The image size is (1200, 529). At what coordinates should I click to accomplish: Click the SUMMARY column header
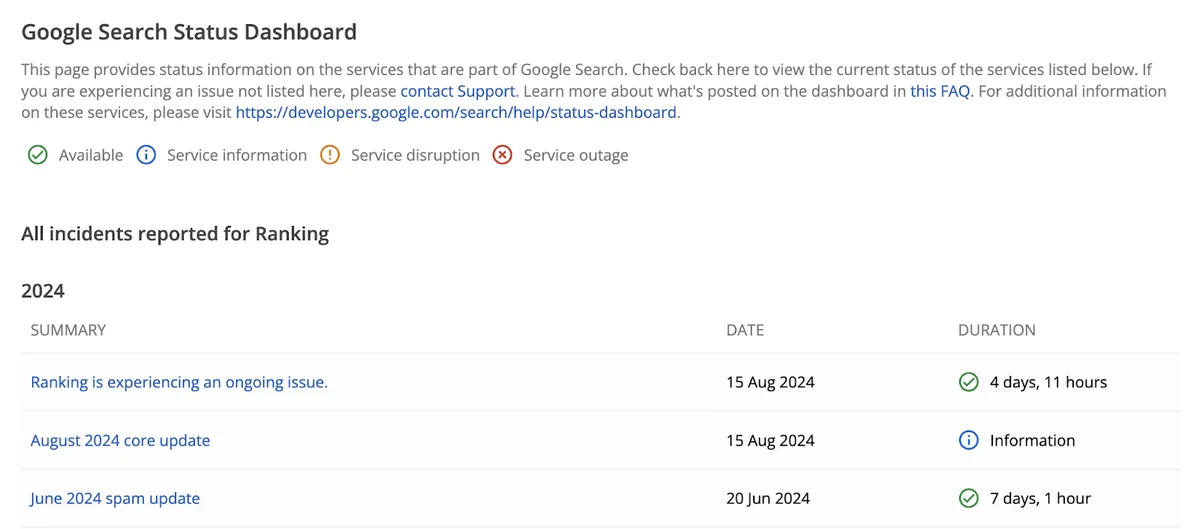68,330
